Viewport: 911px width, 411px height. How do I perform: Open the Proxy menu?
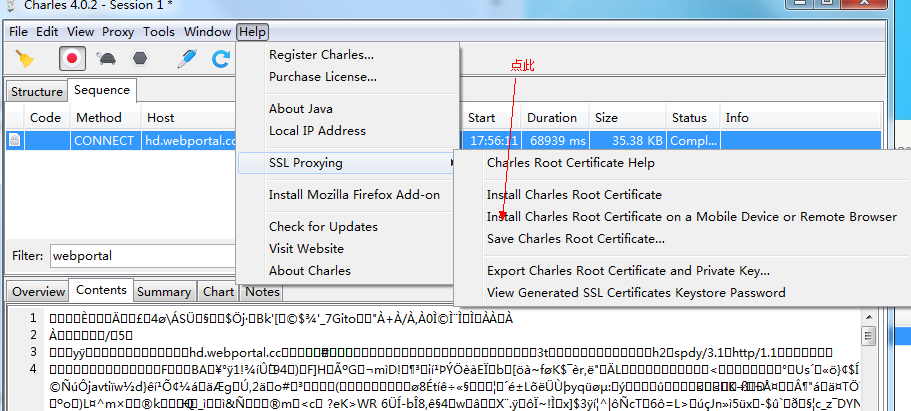pos(118,32)
